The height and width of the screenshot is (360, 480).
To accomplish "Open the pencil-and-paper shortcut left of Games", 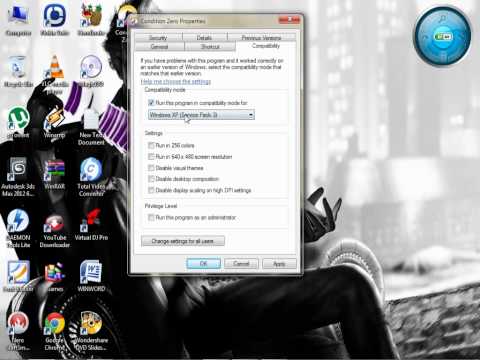I will (x=18, y=276).
